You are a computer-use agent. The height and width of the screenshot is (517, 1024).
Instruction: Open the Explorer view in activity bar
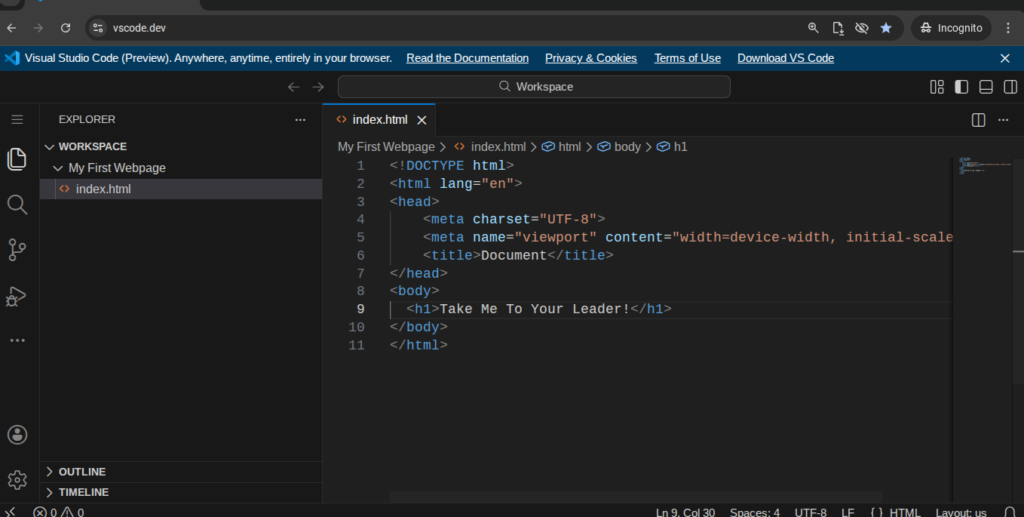tap(16, 159)
